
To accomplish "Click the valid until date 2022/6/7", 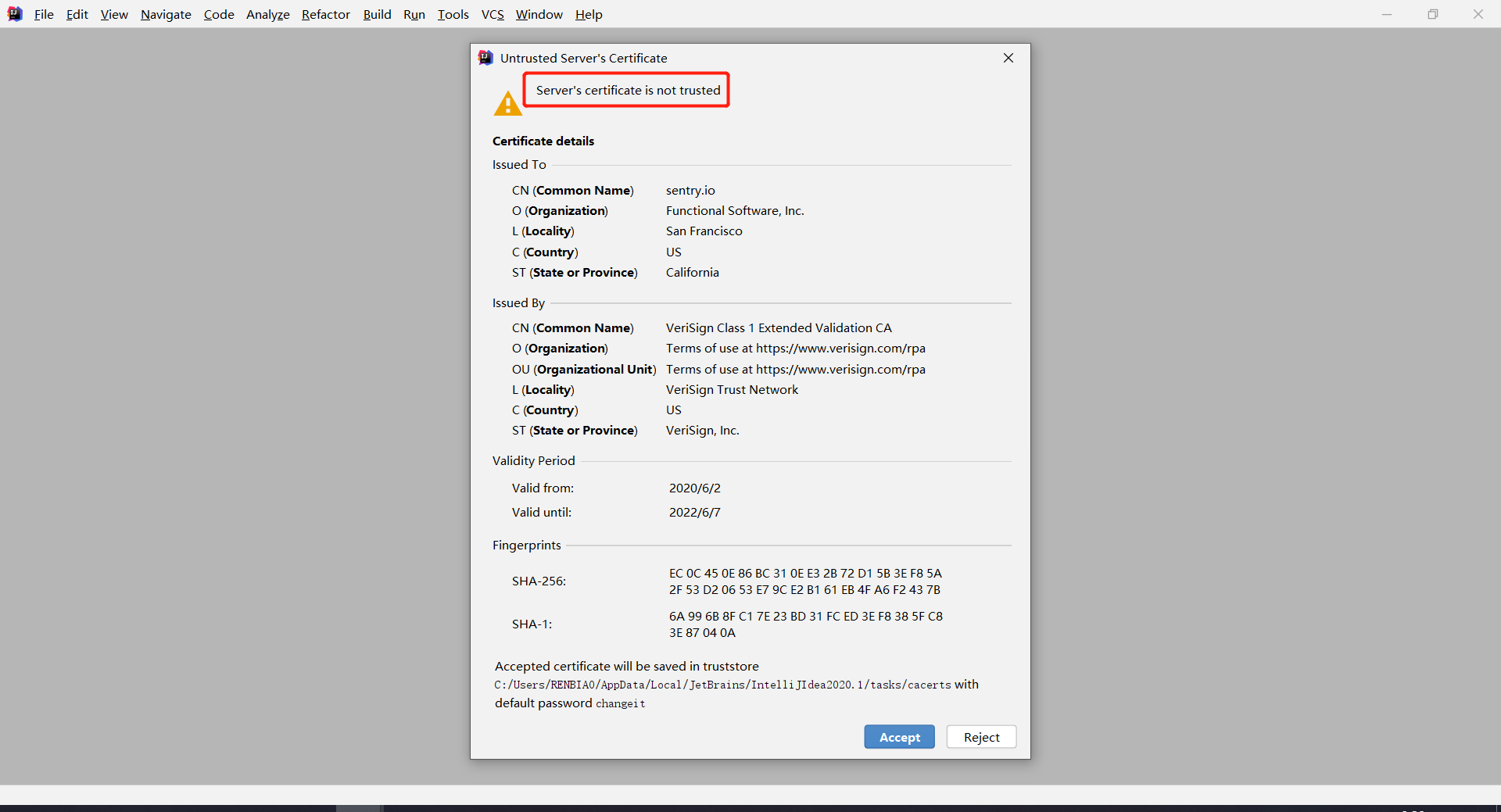I will [x=695, y=512].
